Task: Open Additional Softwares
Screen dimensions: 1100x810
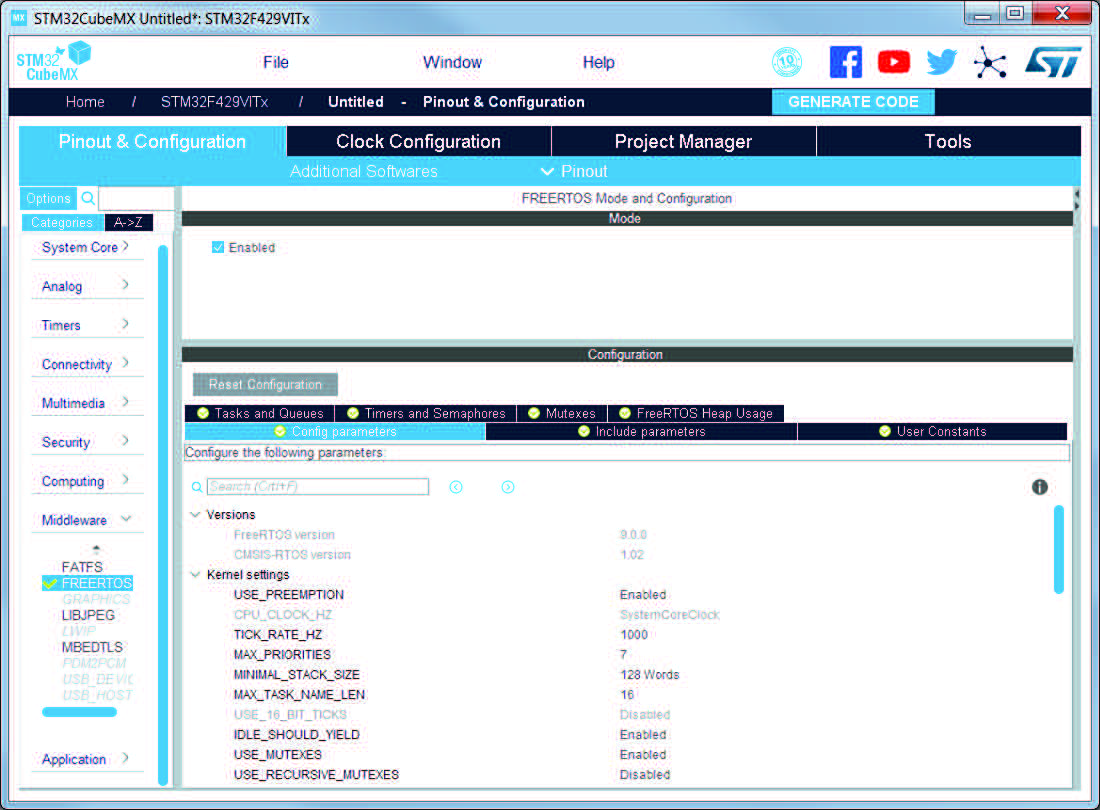Action: coord(363,172)
